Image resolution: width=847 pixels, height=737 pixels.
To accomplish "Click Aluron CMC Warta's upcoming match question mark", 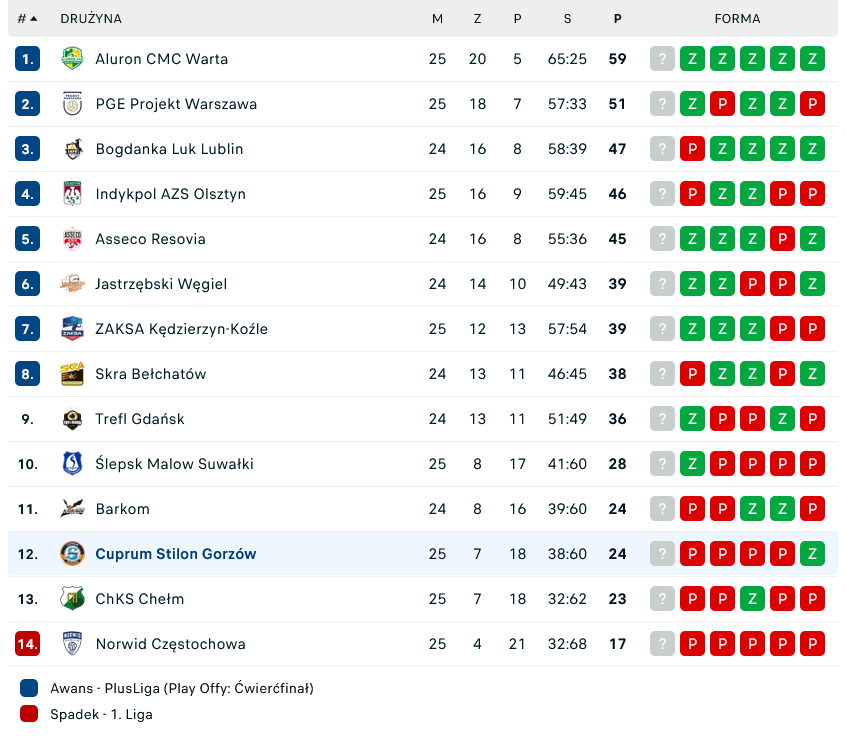I will coord(662,59).
